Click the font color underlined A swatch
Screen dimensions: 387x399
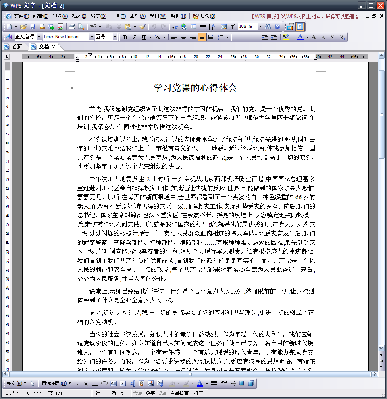tap(300, 37)
